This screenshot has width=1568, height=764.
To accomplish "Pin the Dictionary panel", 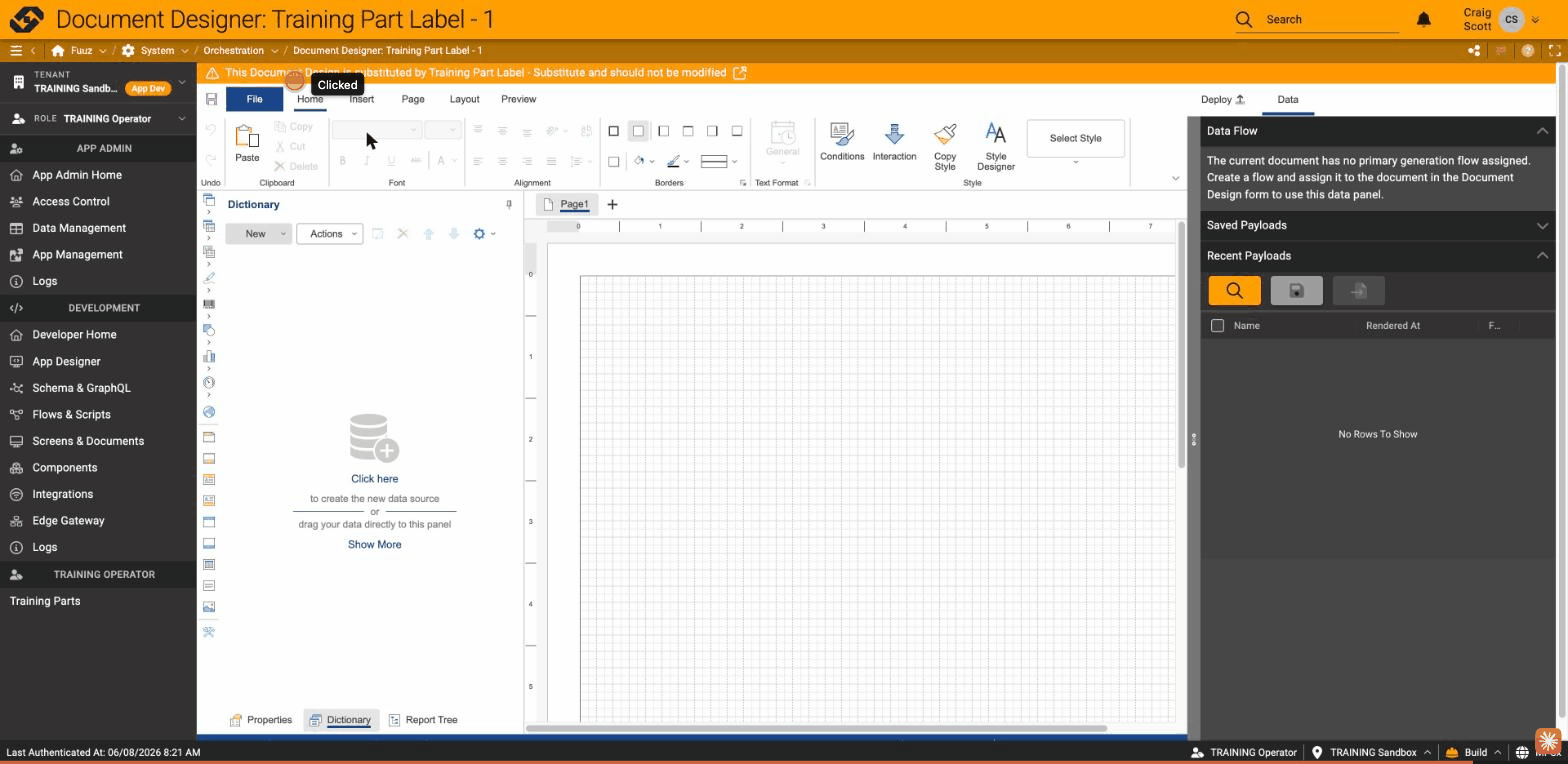I will coord(509,205).
